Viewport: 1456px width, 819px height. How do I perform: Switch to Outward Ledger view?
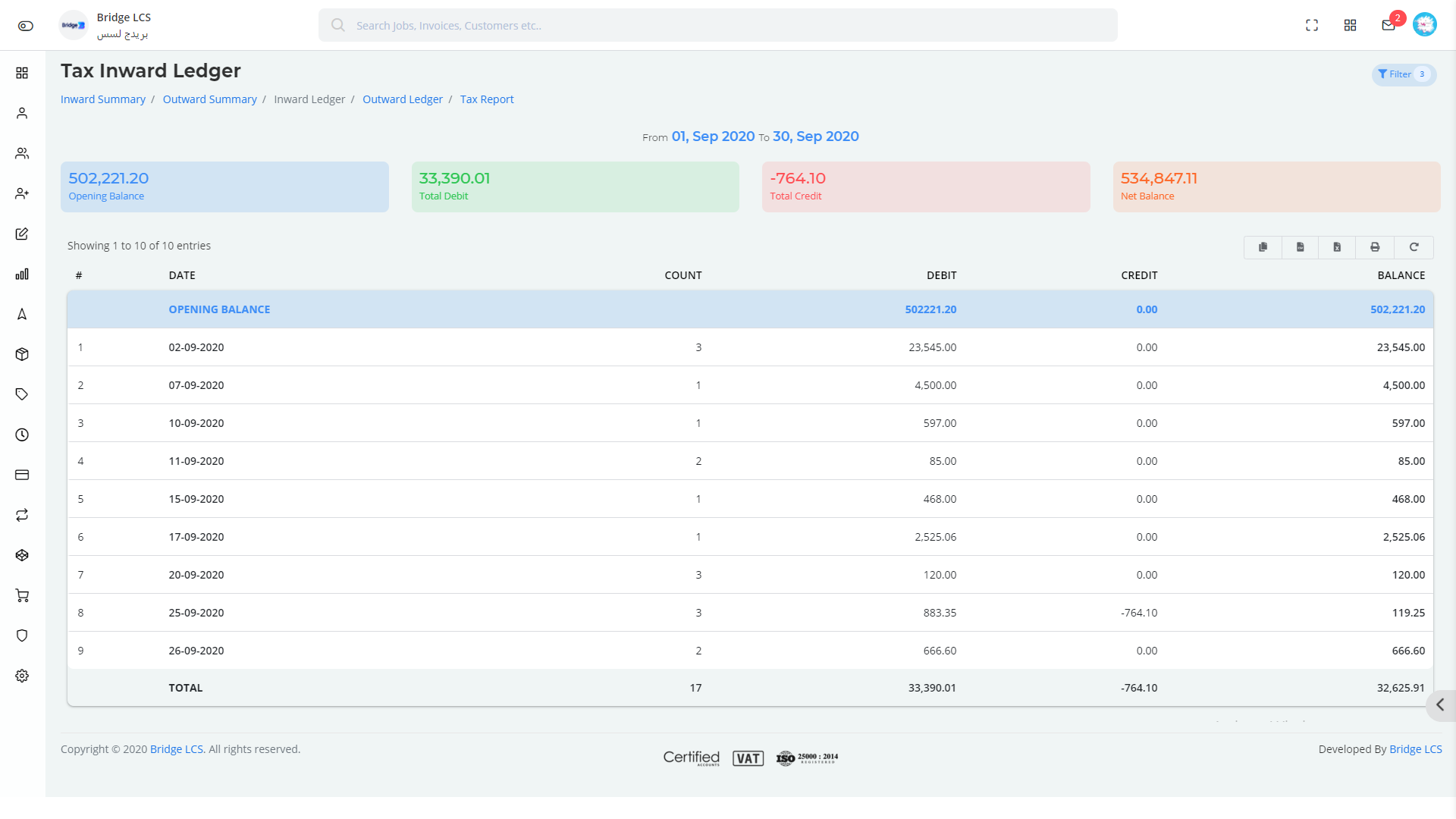(403, 99)
